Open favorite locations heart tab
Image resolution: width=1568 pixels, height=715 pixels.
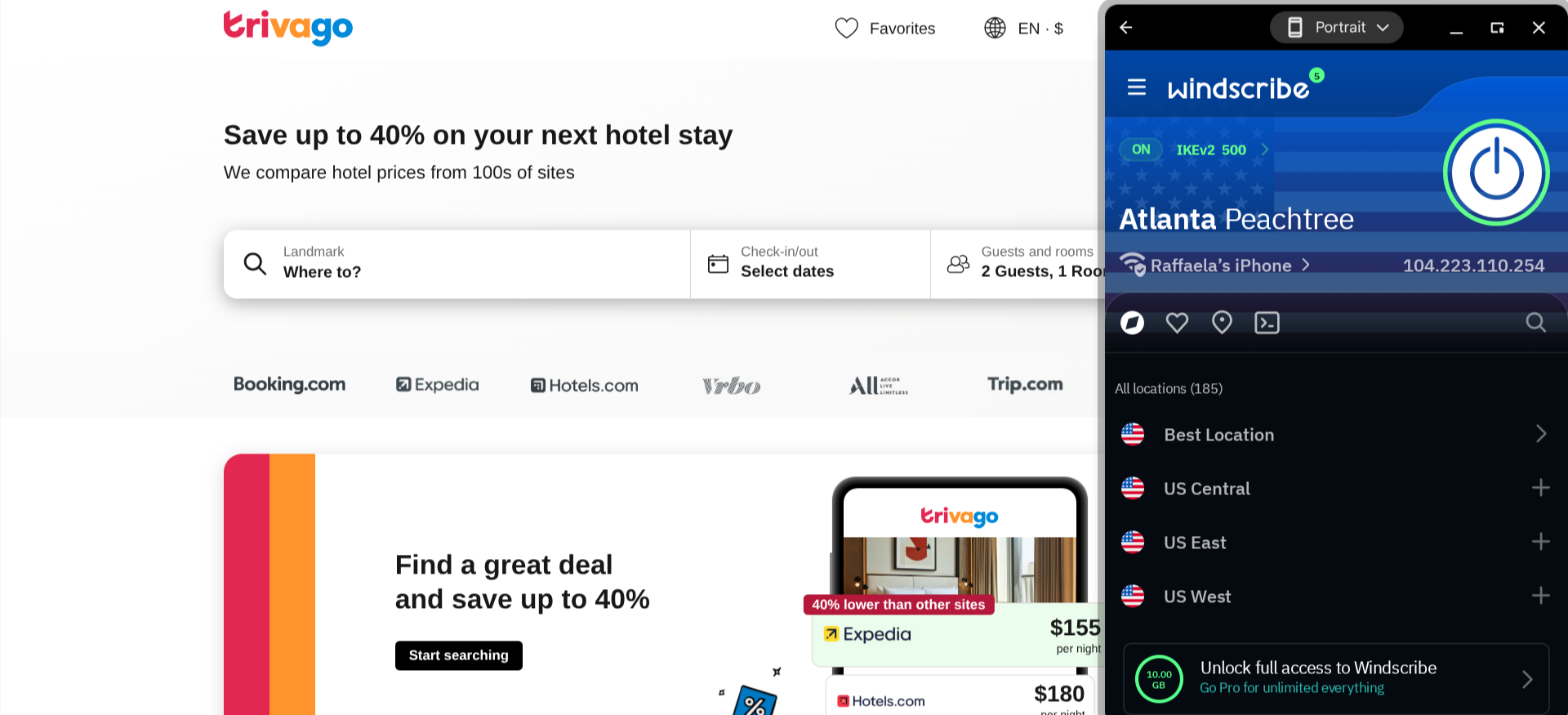[x=1177, y=323]
